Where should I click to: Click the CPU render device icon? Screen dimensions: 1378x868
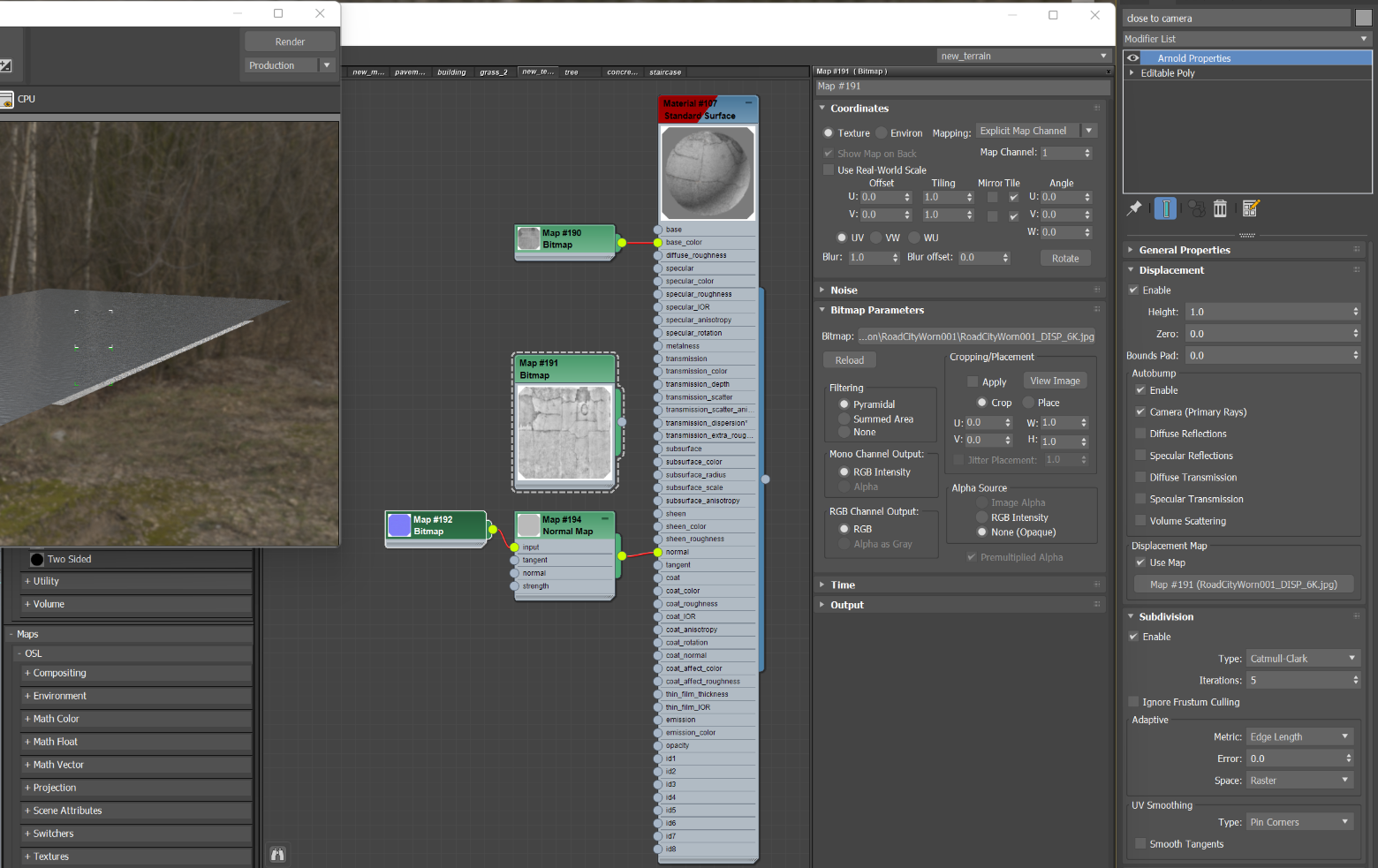click(6, 99)
